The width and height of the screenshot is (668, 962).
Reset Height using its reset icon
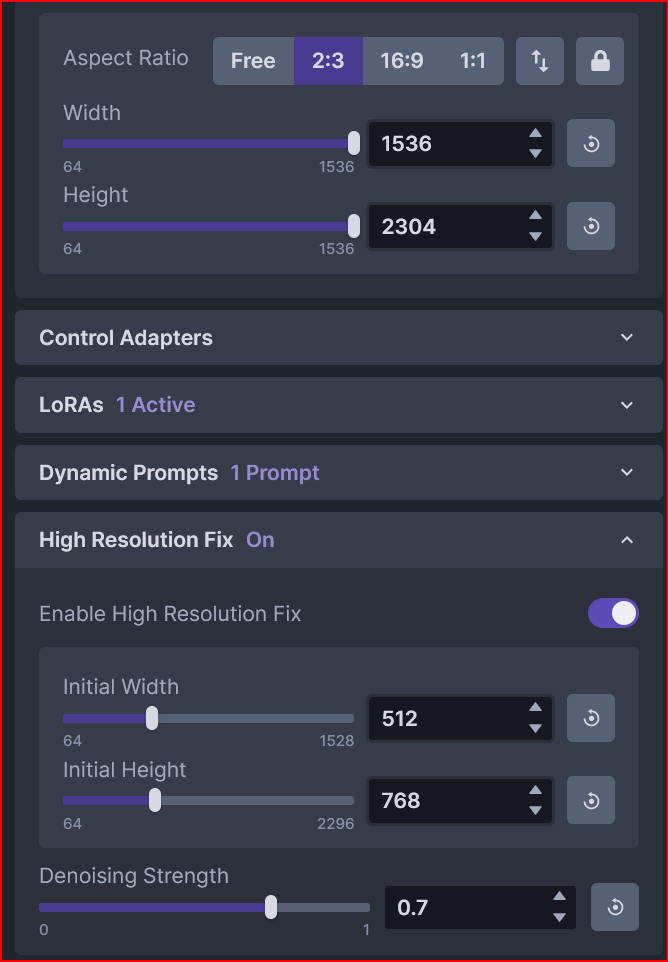click(x=590, y=226)
